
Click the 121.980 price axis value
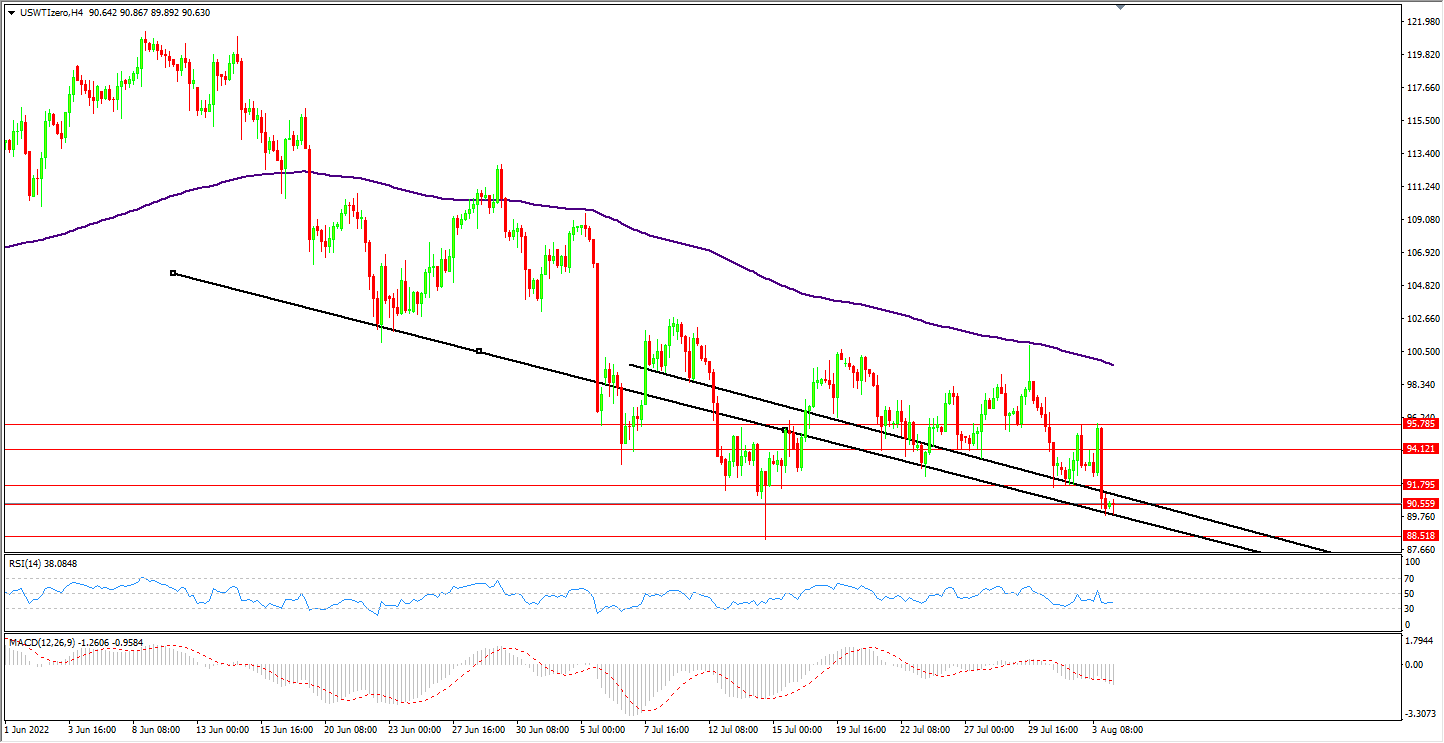[x=1422, y=22]
